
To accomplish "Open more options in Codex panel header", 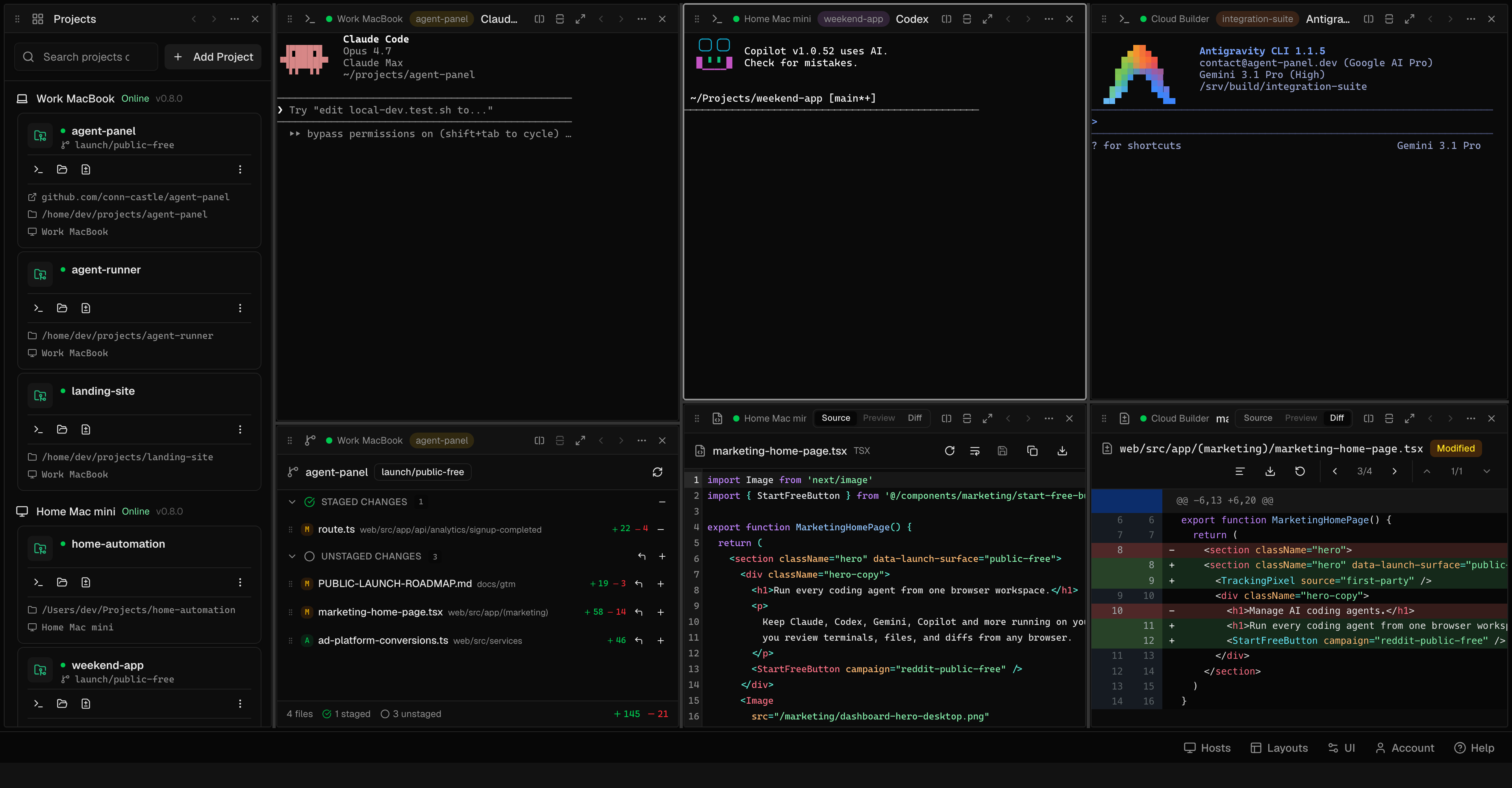I will 1049,19.
